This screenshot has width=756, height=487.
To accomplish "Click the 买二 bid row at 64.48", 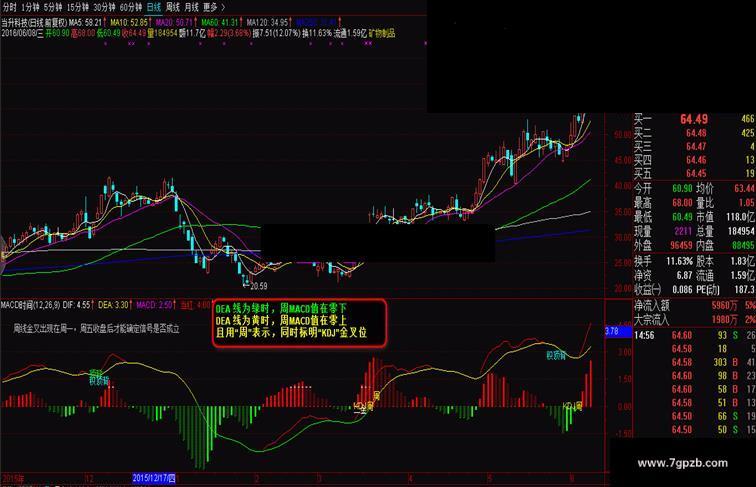I will 694,133.
